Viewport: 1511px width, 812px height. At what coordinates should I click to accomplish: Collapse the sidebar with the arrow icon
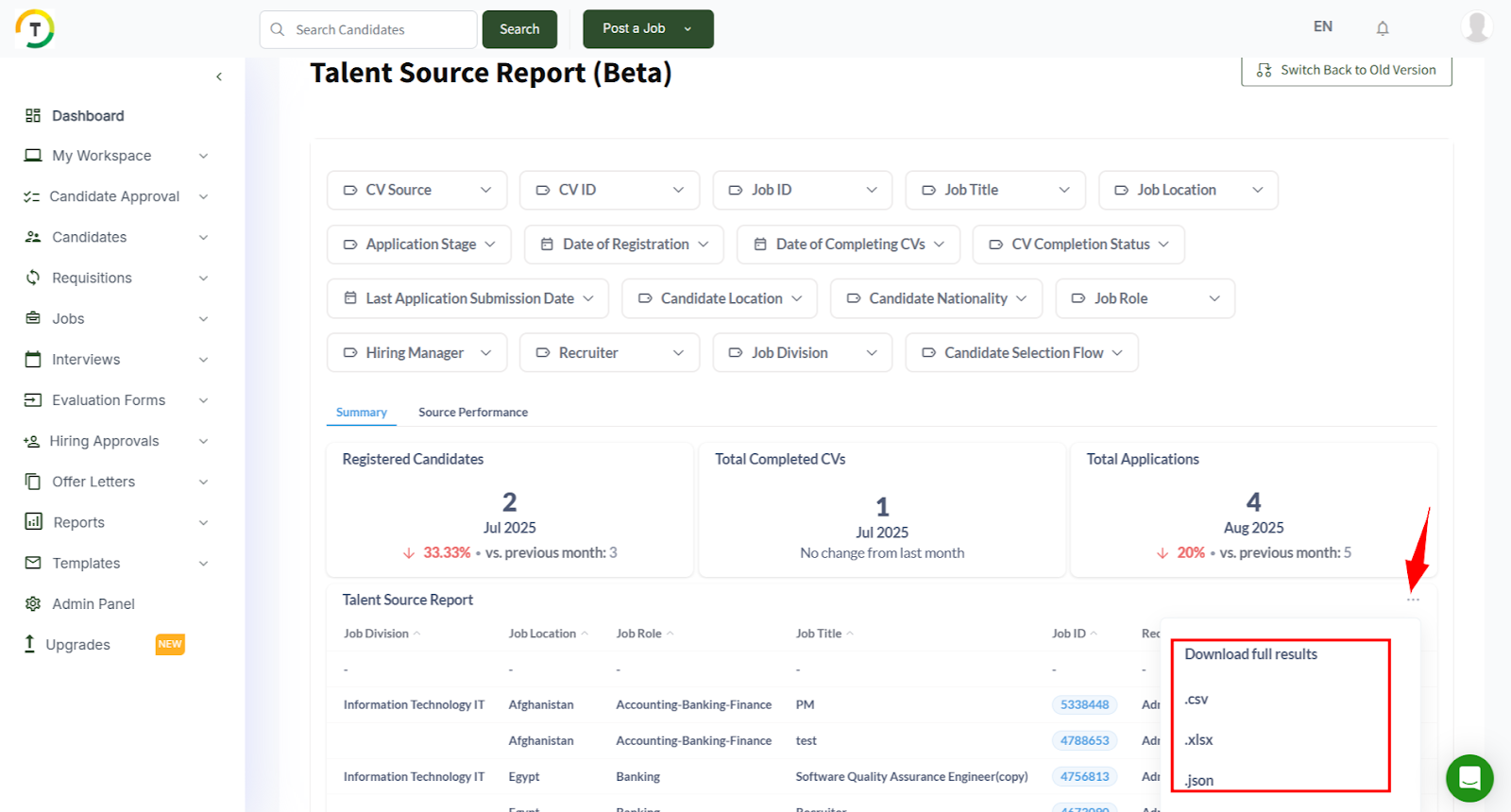pos(219,76)
